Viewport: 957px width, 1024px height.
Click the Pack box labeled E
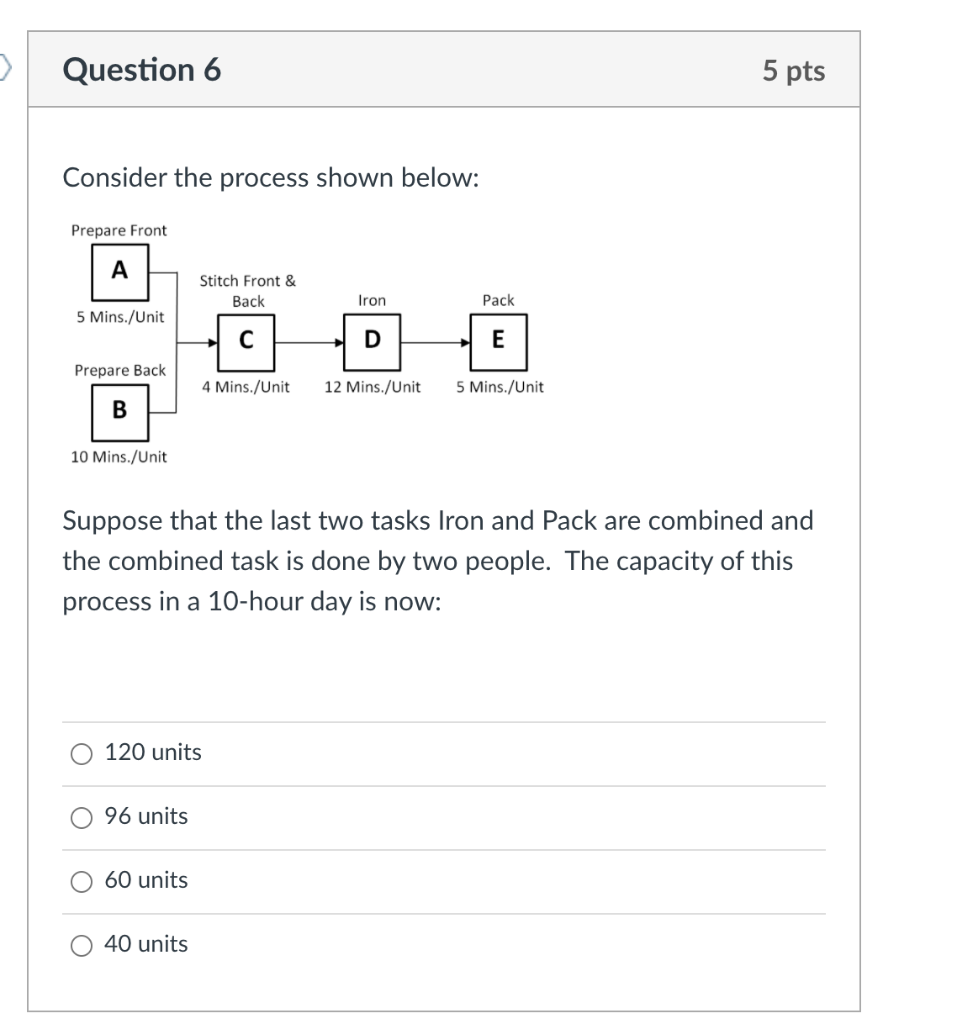(x=497, y=340)
